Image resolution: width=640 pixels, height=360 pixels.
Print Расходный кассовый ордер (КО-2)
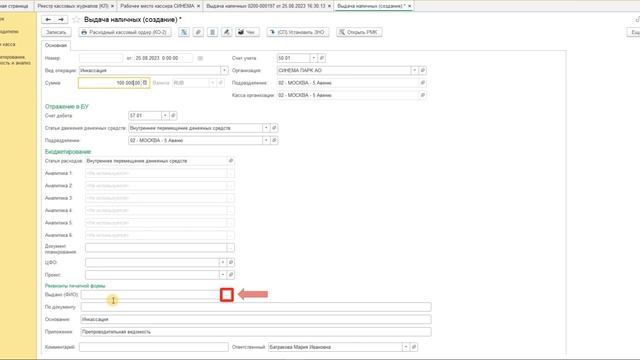click(x=125, y=32)
